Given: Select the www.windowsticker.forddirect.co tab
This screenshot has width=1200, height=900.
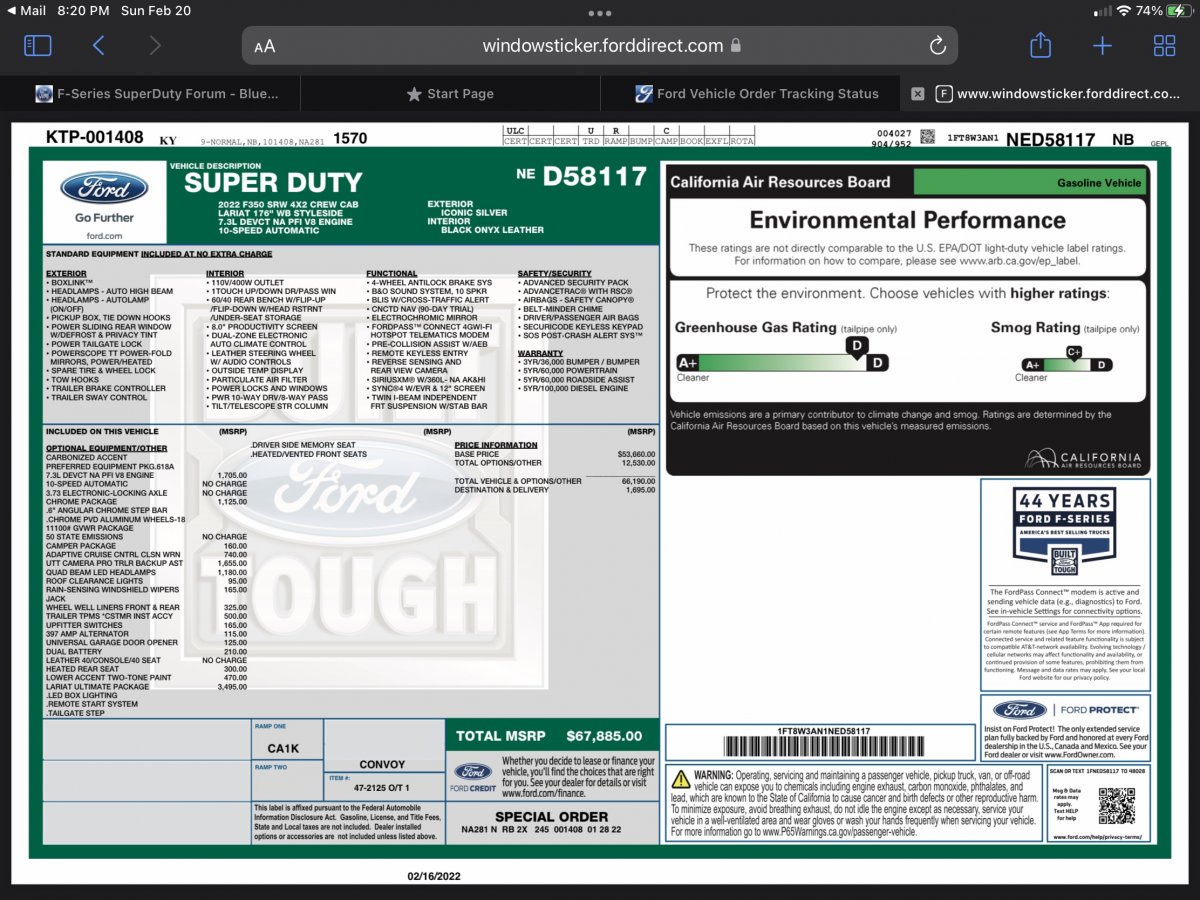Looking at the screenshot, I should pos(1050,94).
